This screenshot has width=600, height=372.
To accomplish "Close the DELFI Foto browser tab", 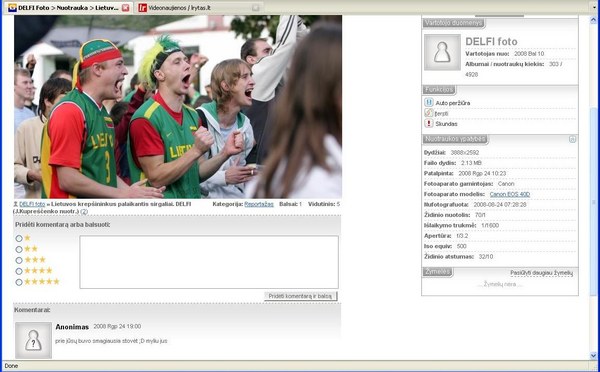I will pyautogui.click(x=126, y=8).
